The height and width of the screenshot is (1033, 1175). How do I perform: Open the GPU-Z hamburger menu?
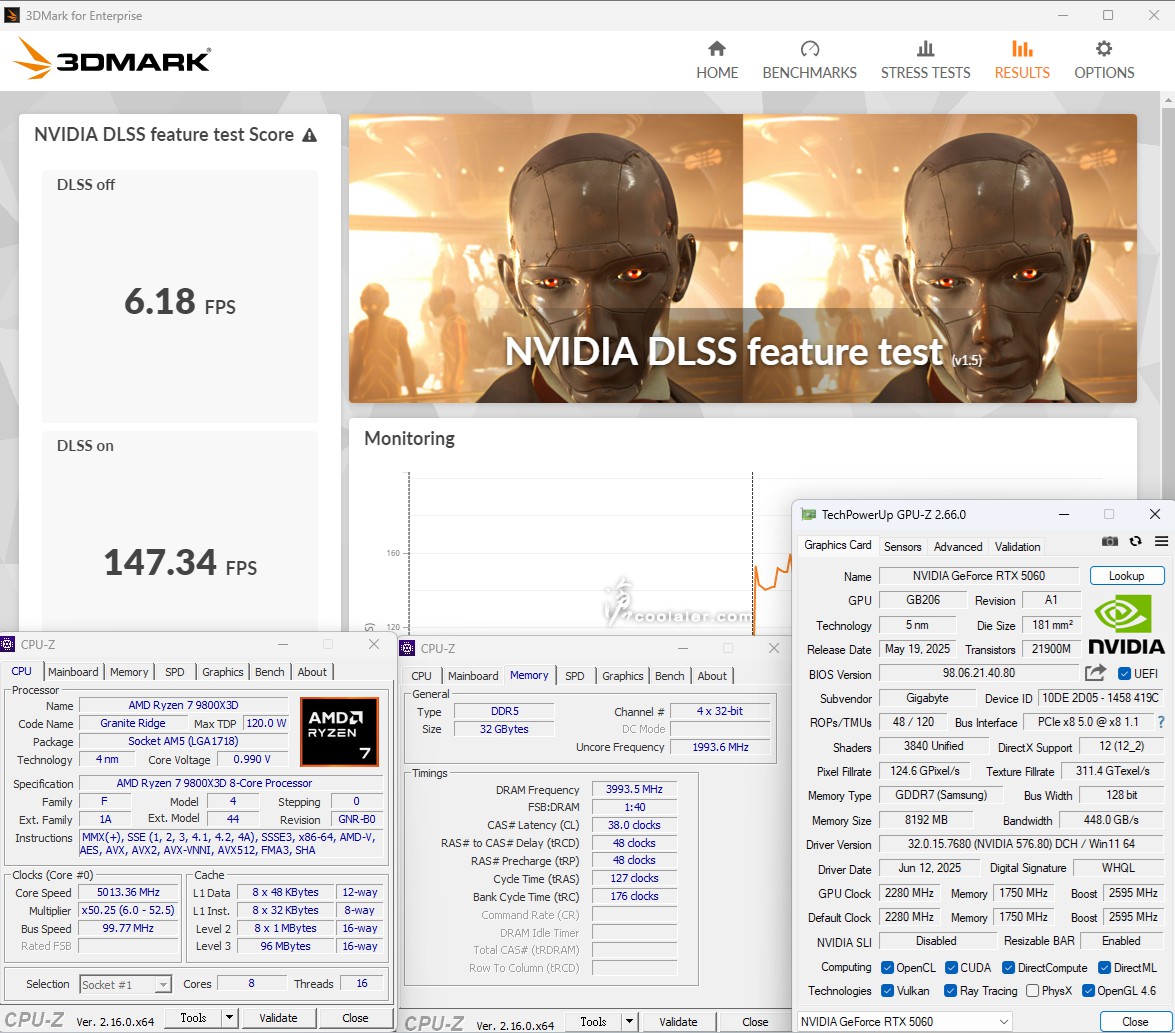click(1162, 541)
